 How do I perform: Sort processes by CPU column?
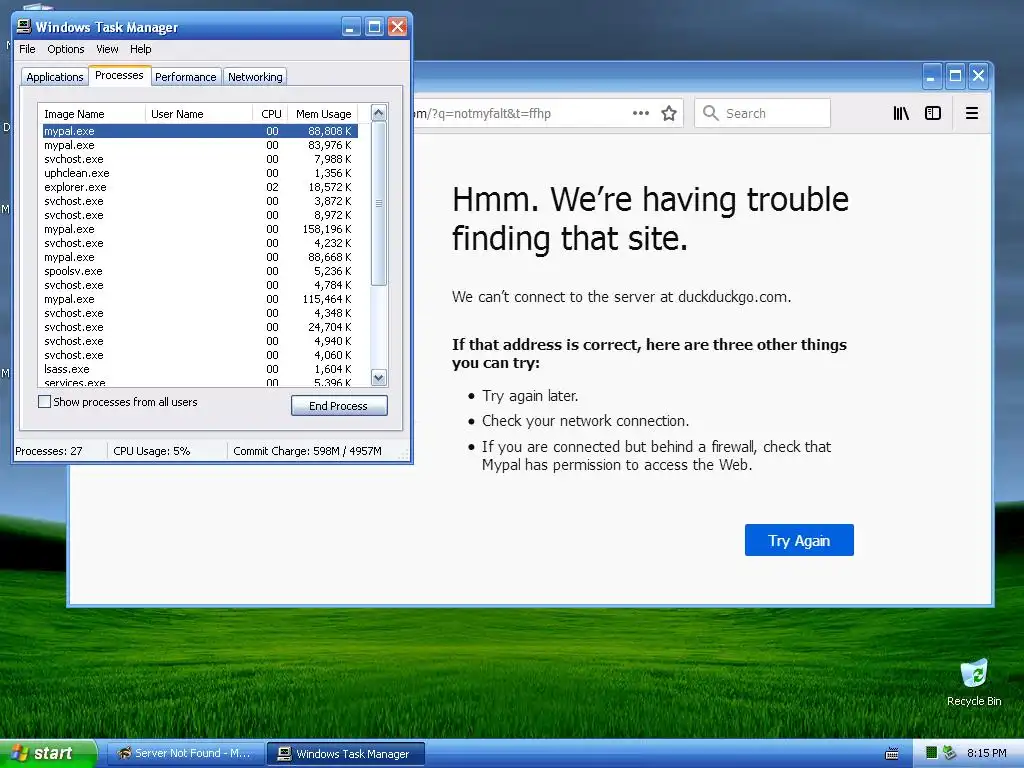270,114
